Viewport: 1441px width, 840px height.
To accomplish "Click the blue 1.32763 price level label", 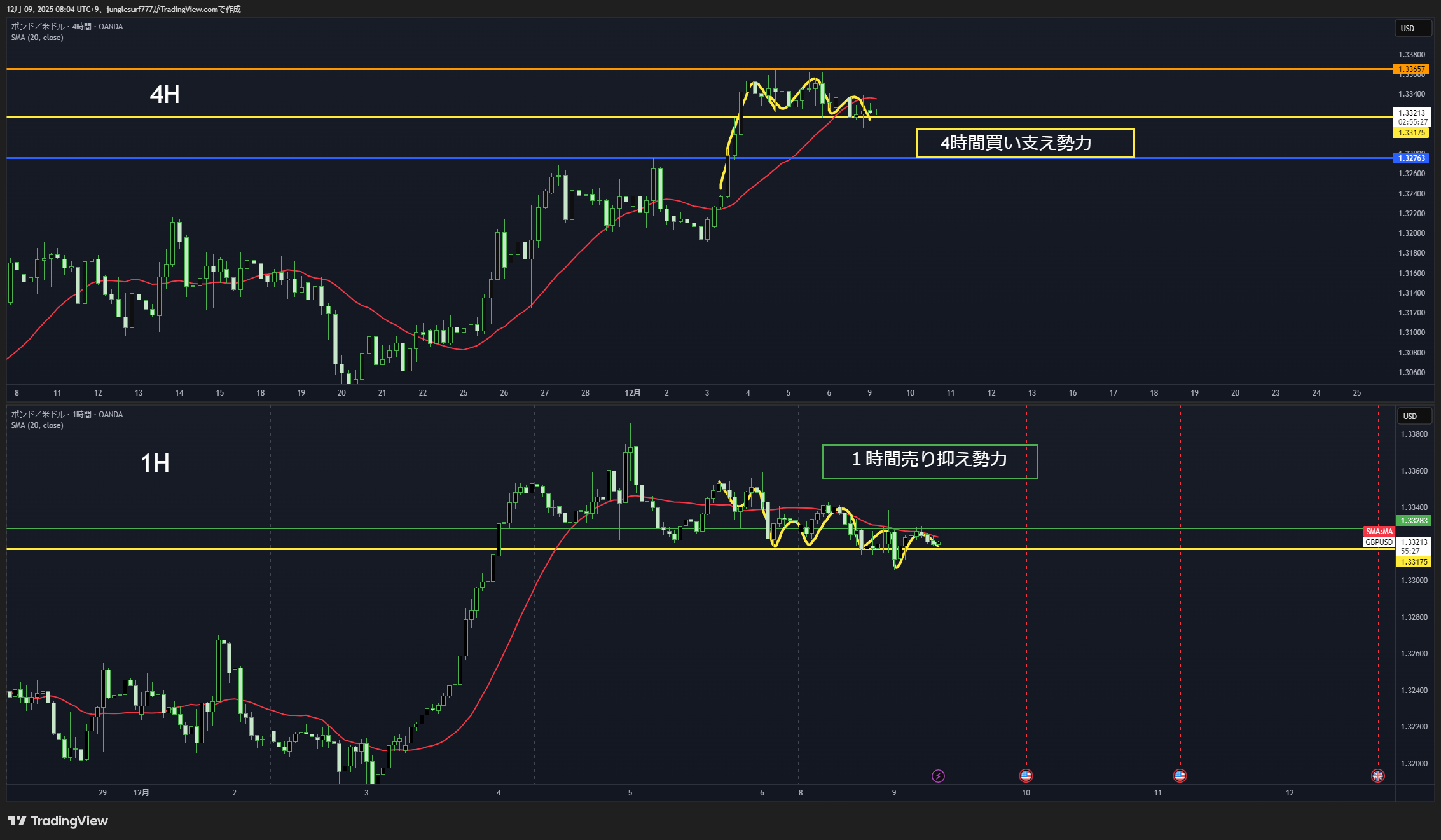I will point(1411,158).
